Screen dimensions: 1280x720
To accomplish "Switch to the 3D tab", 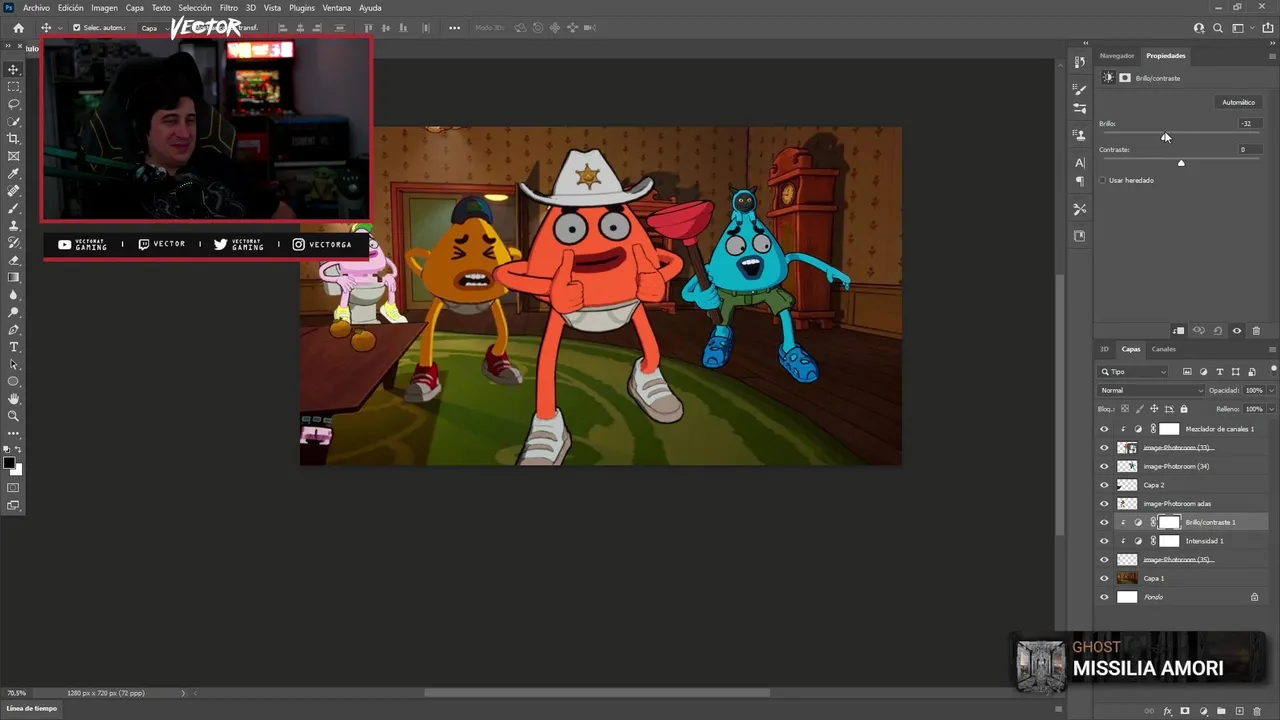I will (x=1104, y=349).
